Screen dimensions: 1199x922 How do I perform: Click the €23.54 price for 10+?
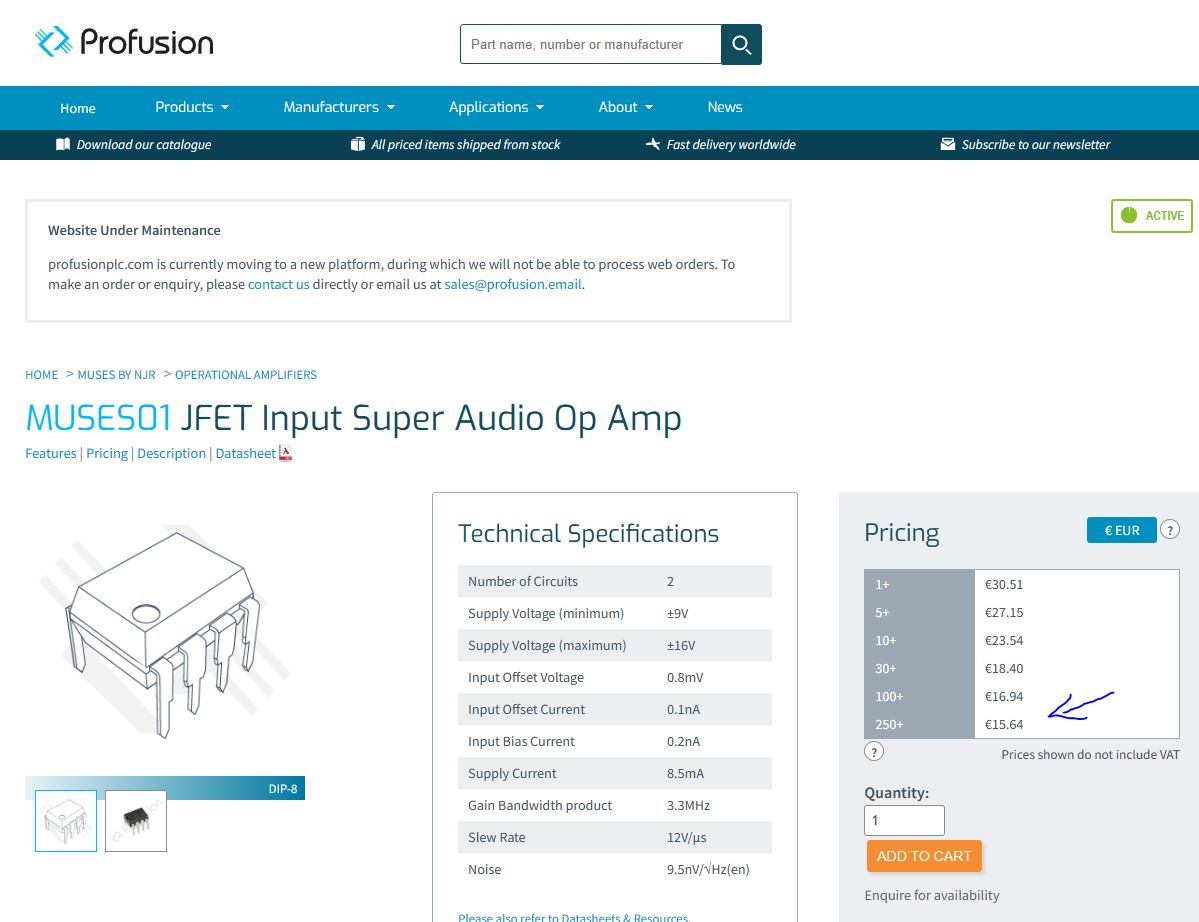click(x=1003, y=641)
